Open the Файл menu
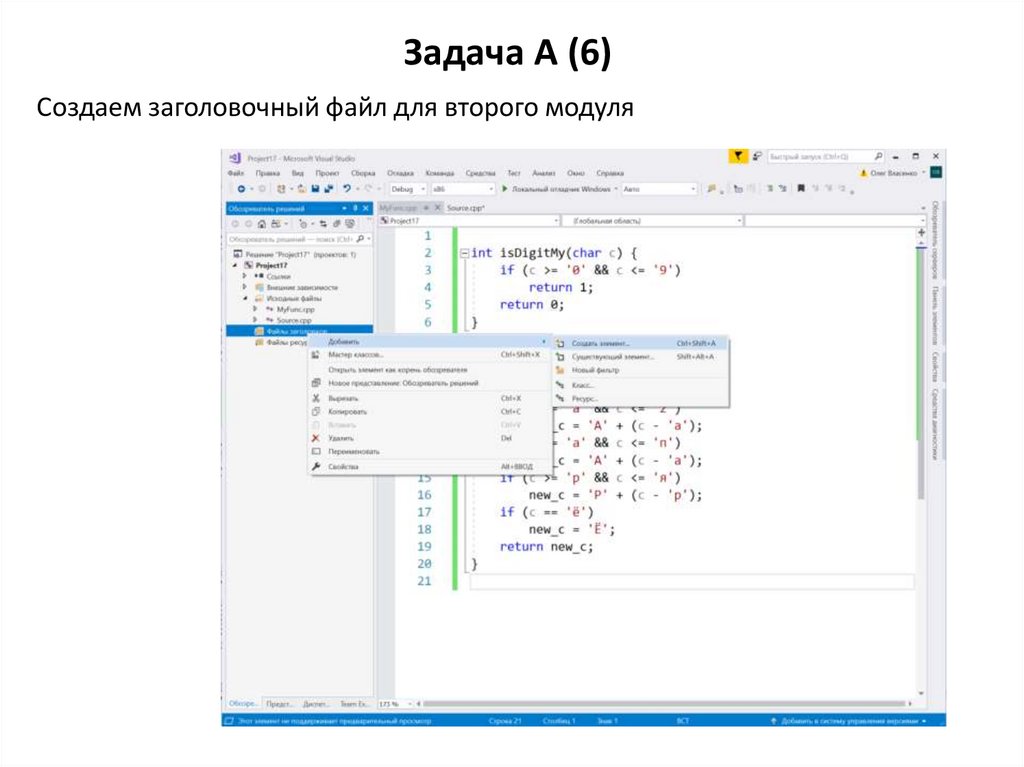The height and width of the screenshot is (767, 1024). [x=236, y=173]
